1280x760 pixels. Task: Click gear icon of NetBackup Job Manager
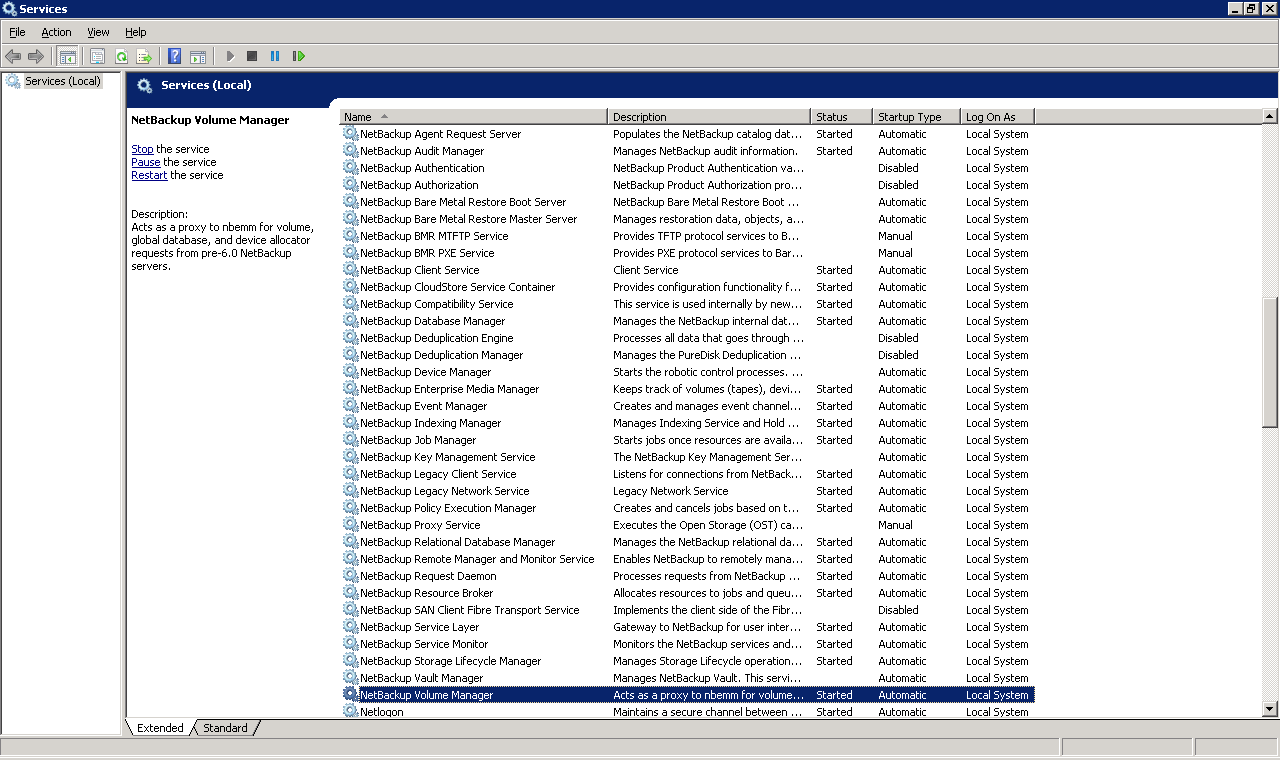(x=350, y=440)
